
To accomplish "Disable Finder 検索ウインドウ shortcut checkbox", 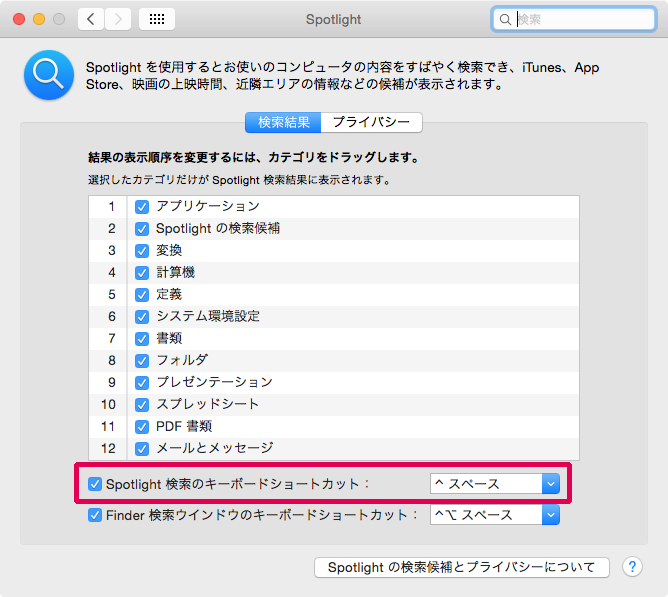I will click(x=95, y=515).
